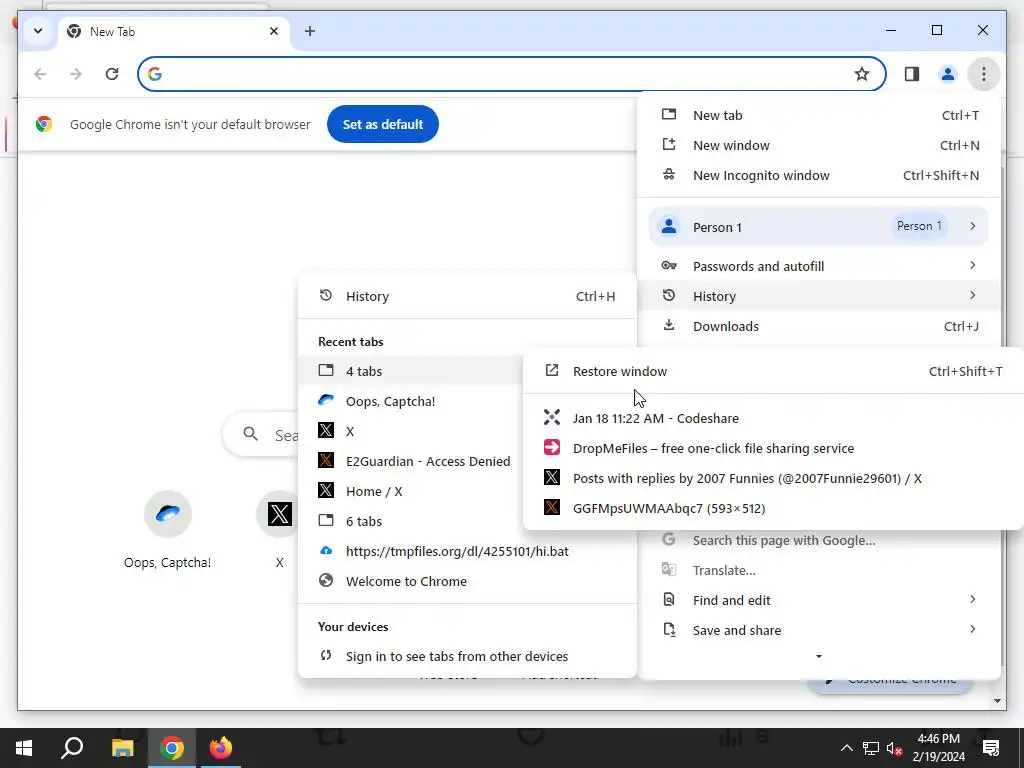Select the 6 tabs recent entry
This screenshot has height=768, width=1024.
click(x=410, y=521)
